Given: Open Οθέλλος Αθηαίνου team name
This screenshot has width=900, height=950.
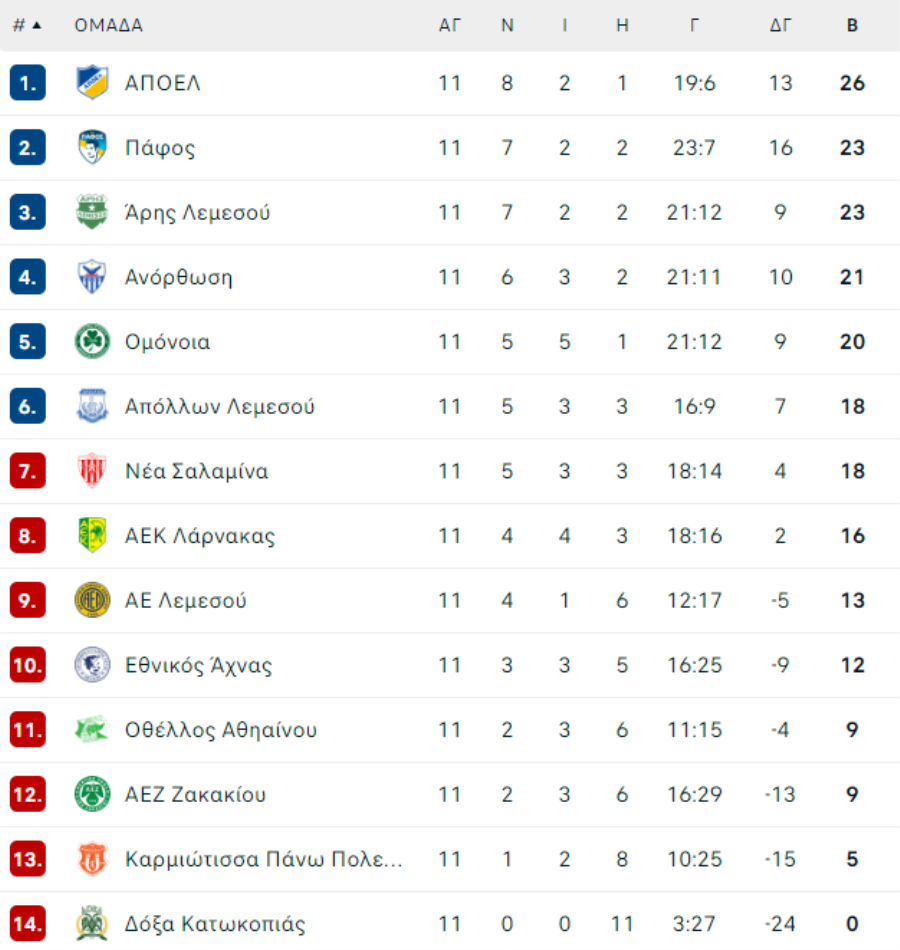Looking at the screenshot, I should [221, 729].
